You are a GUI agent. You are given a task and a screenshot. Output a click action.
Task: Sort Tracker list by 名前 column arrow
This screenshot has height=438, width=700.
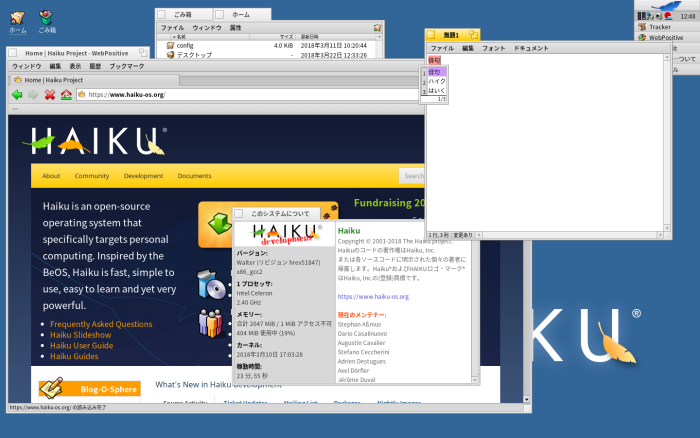pos(174,37)
